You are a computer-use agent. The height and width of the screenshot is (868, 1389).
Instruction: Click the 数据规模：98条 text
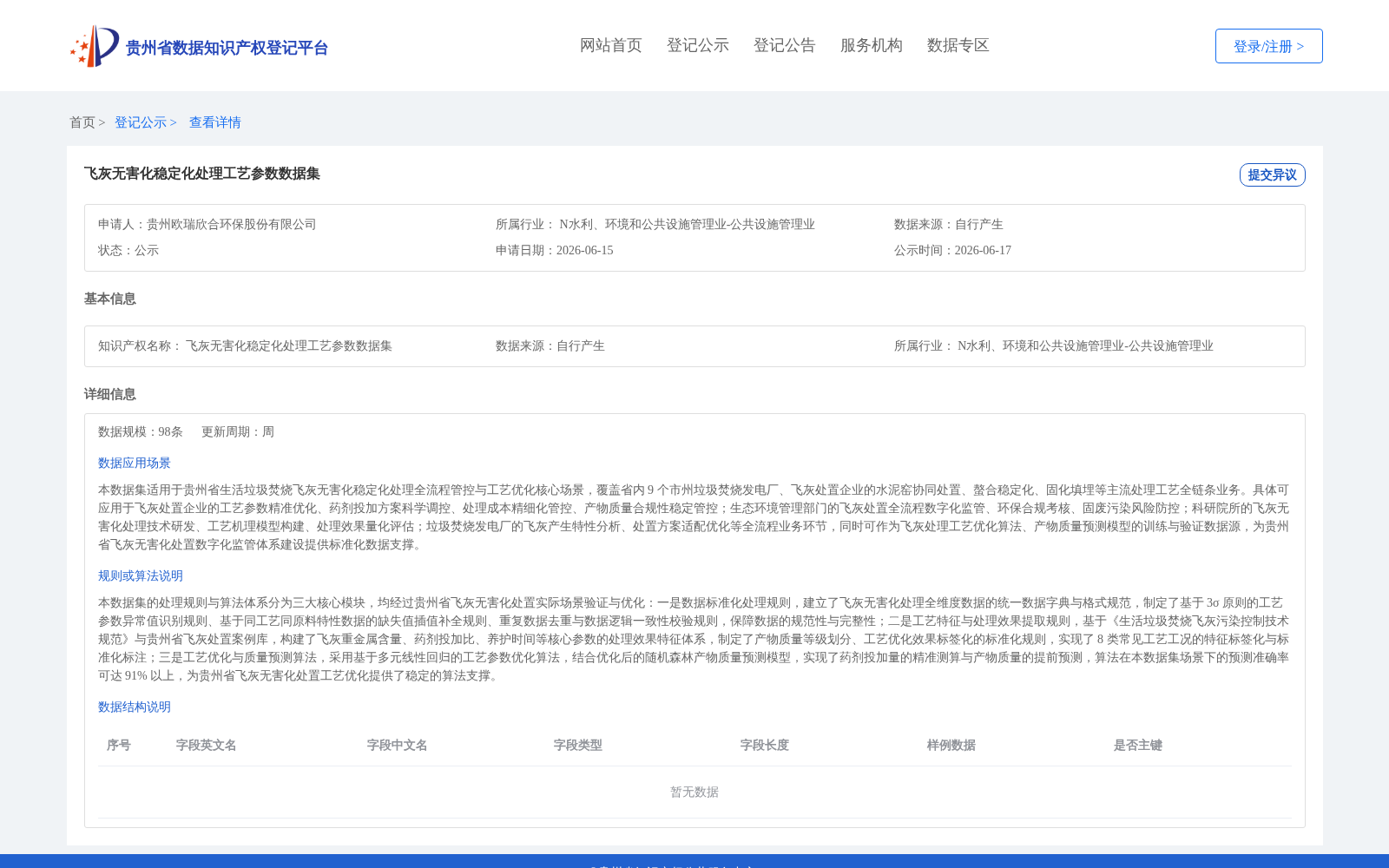point(141,431)
